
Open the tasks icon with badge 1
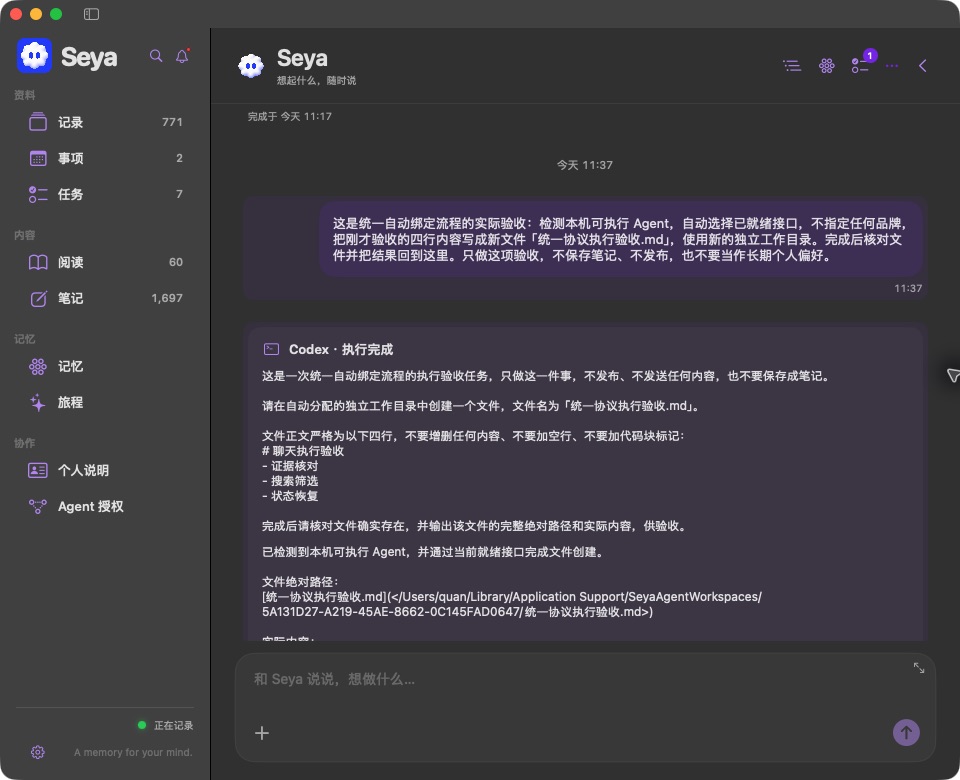[x=860, y=66]
